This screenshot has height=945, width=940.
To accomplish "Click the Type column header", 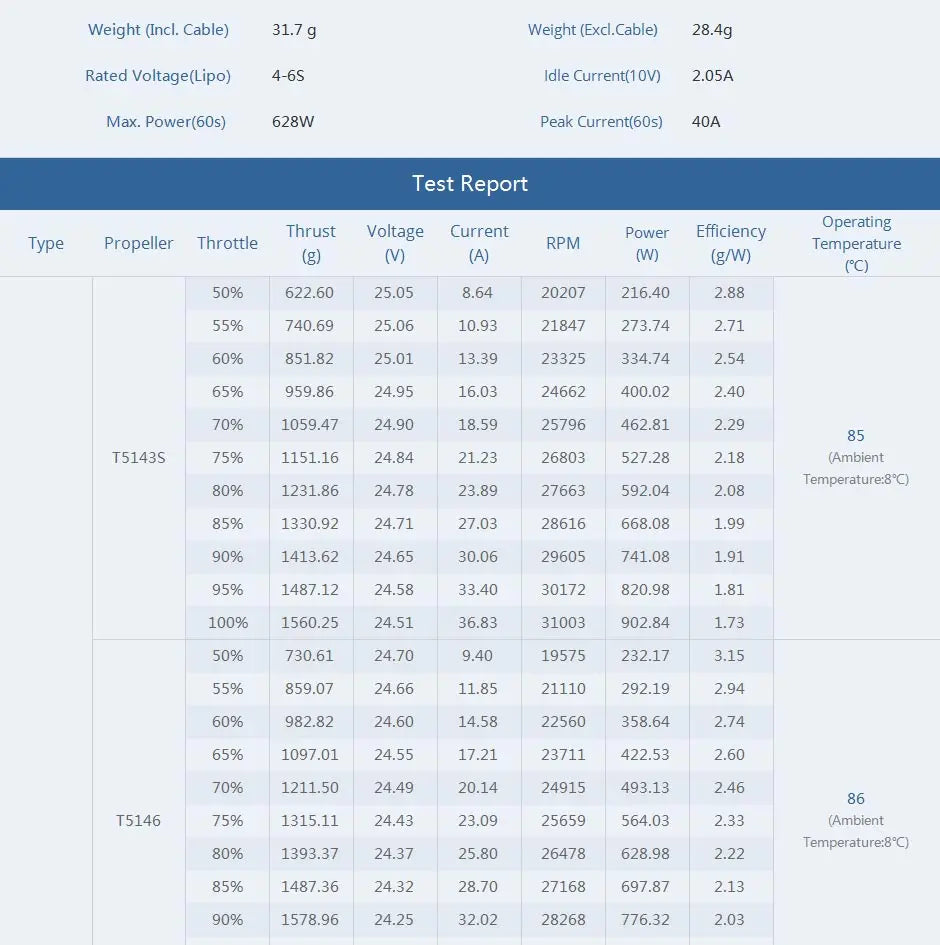I will click(x=46, y=243).
